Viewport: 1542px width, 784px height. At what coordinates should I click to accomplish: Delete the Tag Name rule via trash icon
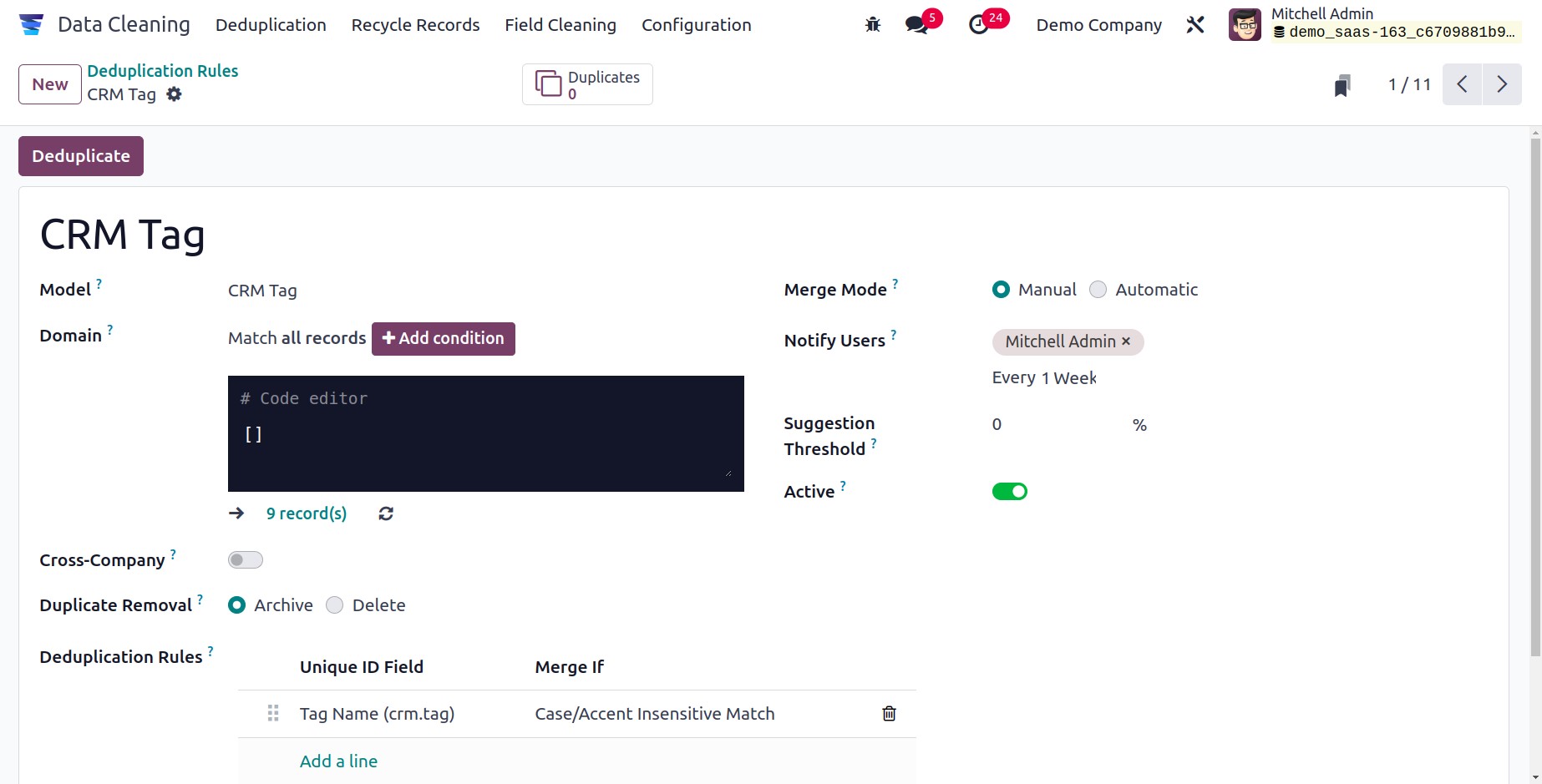coord(889,714)
